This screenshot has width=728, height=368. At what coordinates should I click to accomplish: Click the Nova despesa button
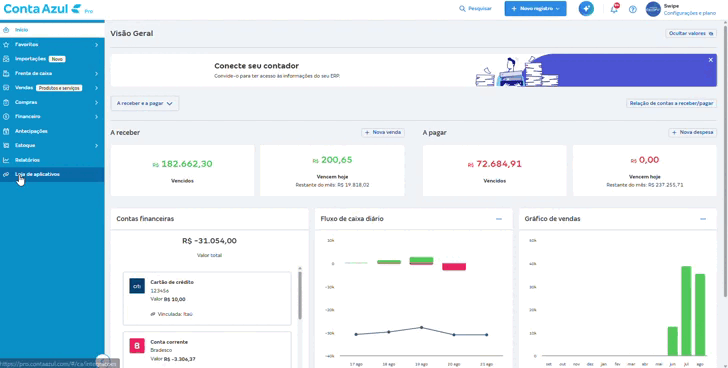[692, 133]
